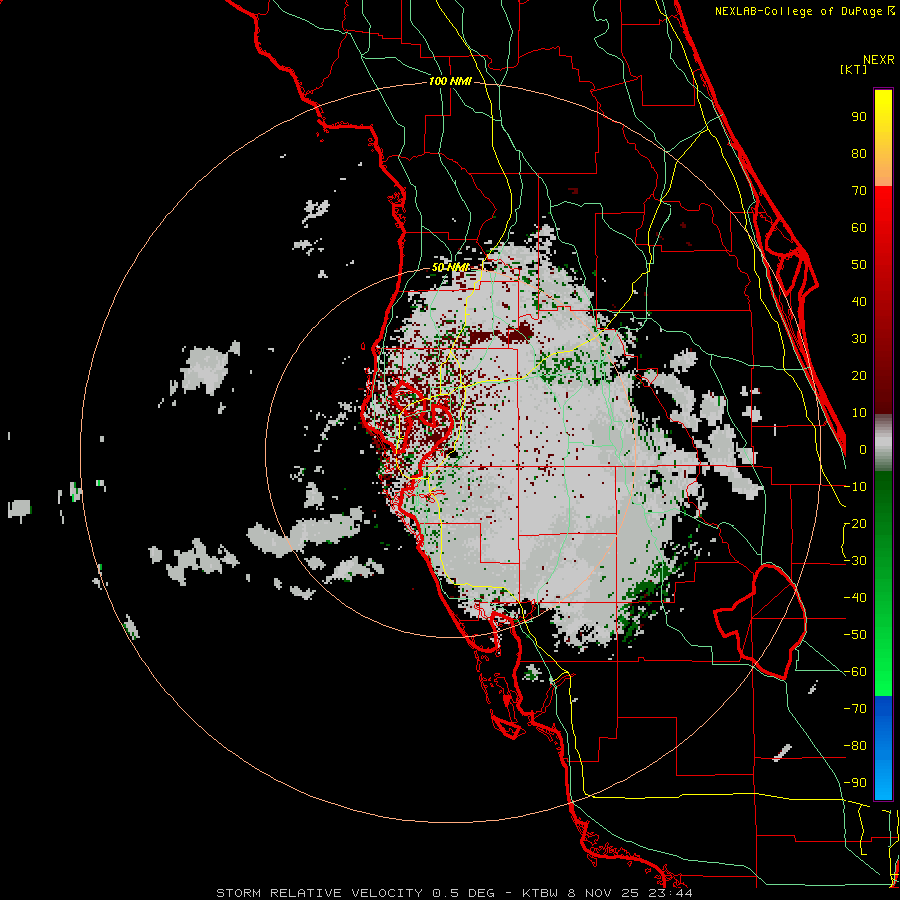900x900 pixels.
Task: Click the 30 tick label on the velocity scale
Action: tap(859, 339)
